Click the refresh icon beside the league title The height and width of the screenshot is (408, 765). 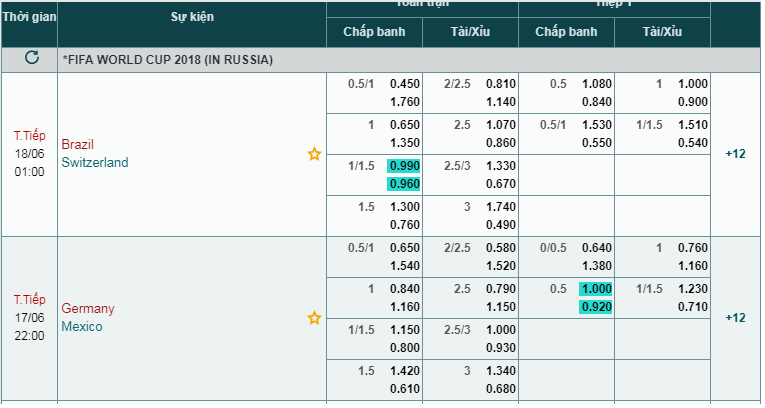(31, 59)
